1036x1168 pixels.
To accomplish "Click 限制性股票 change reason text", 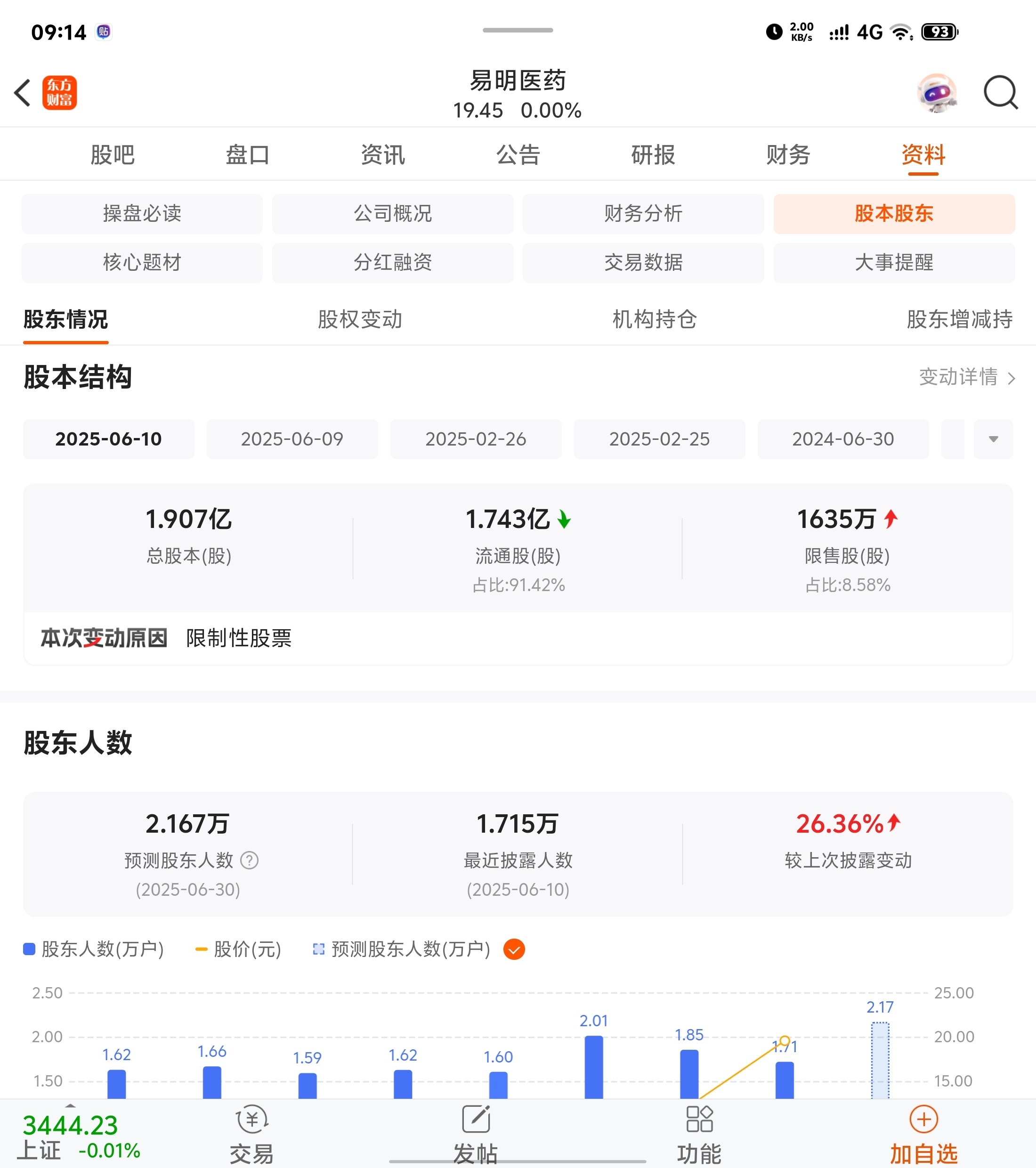I will coord(239,638).
